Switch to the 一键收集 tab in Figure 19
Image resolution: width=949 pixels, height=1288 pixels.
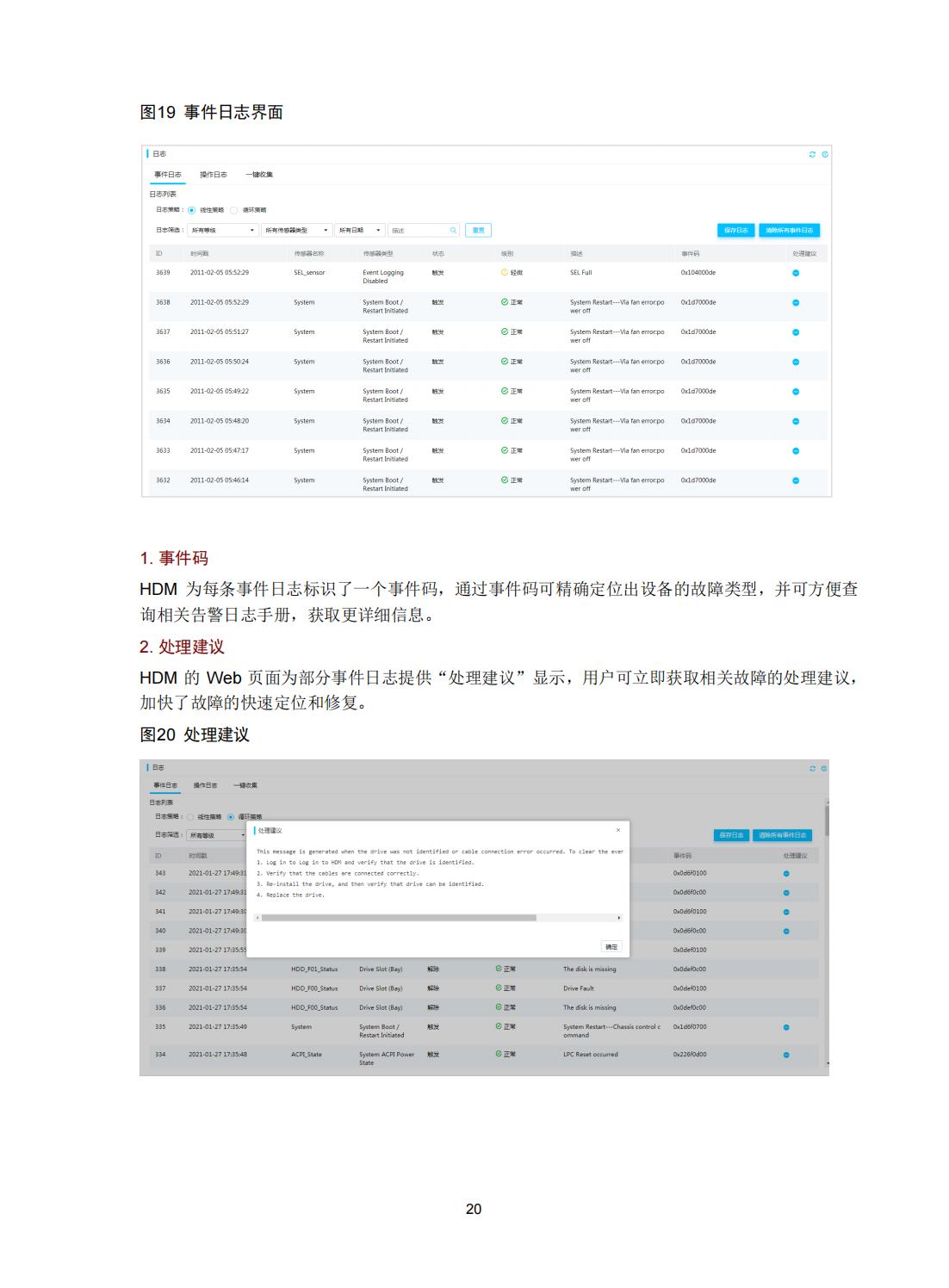coord(259,175)
